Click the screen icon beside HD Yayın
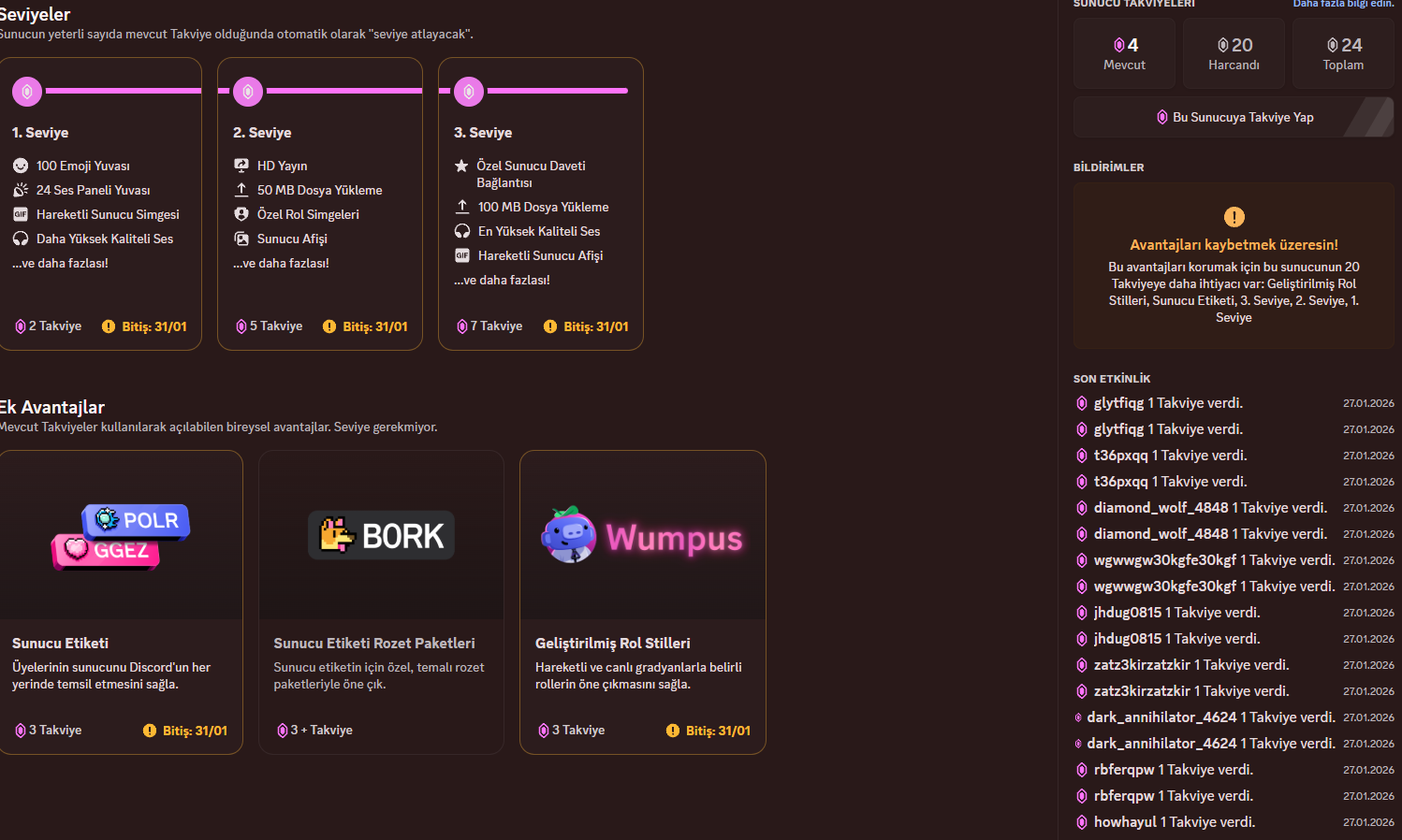Viewport: 1402px width, 840px height. click(x=241, y=166)
